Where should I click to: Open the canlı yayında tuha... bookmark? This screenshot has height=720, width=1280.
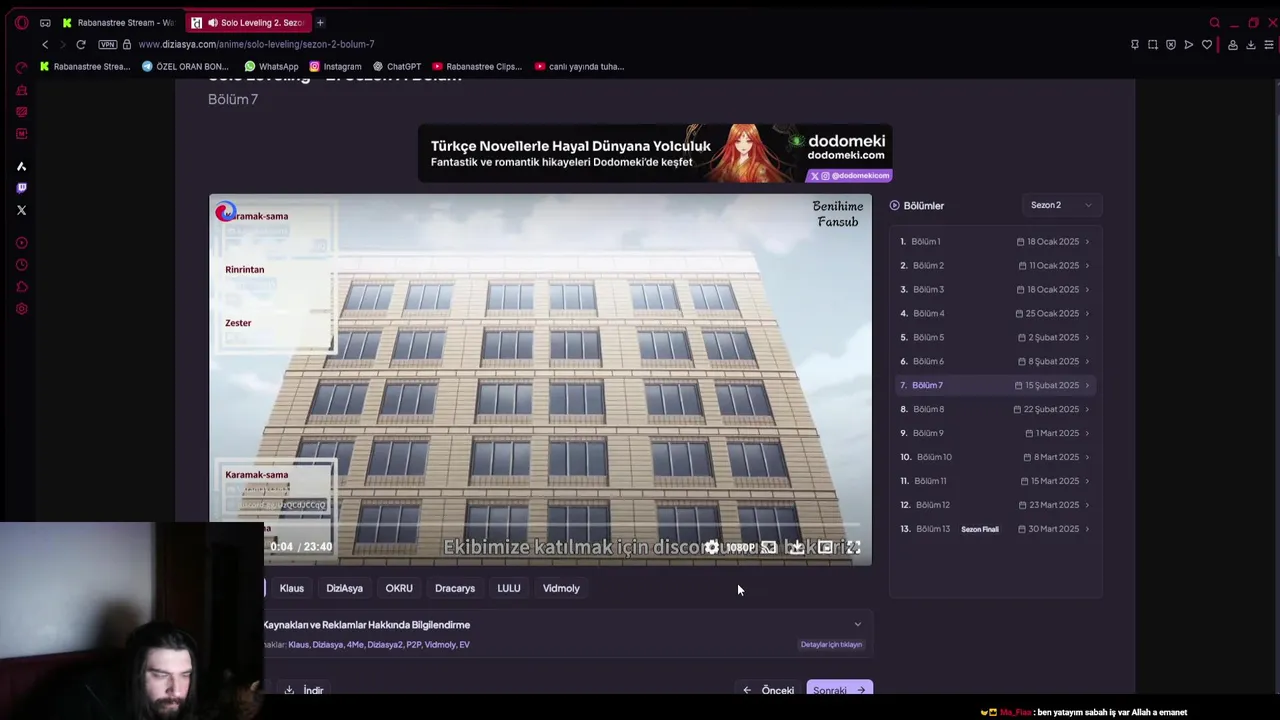pos(580,67)
